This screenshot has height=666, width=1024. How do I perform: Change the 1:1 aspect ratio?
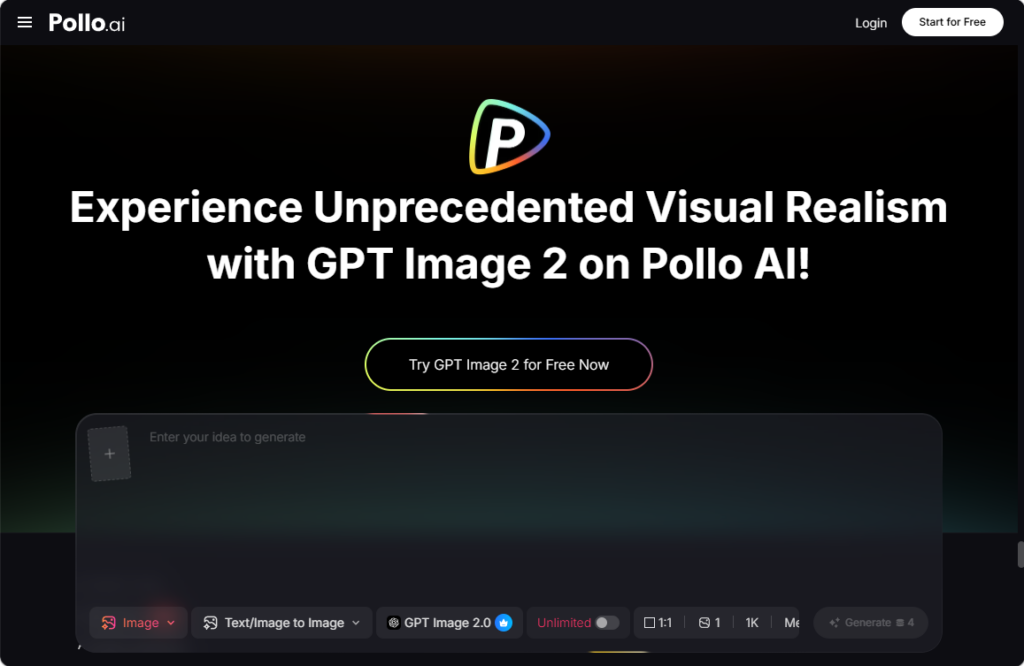tap(658, 623)
